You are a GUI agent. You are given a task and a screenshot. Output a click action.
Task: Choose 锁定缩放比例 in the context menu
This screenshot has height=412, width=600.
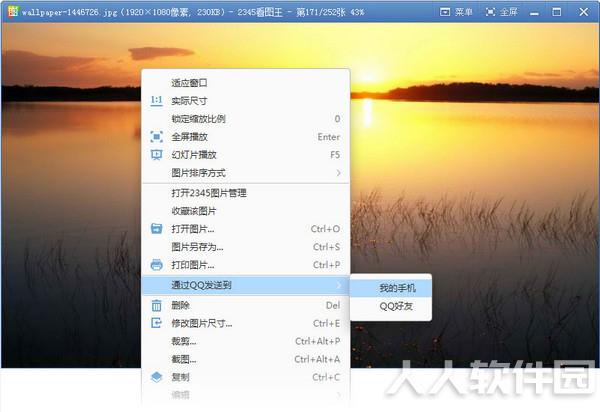[x=245, y=119]
